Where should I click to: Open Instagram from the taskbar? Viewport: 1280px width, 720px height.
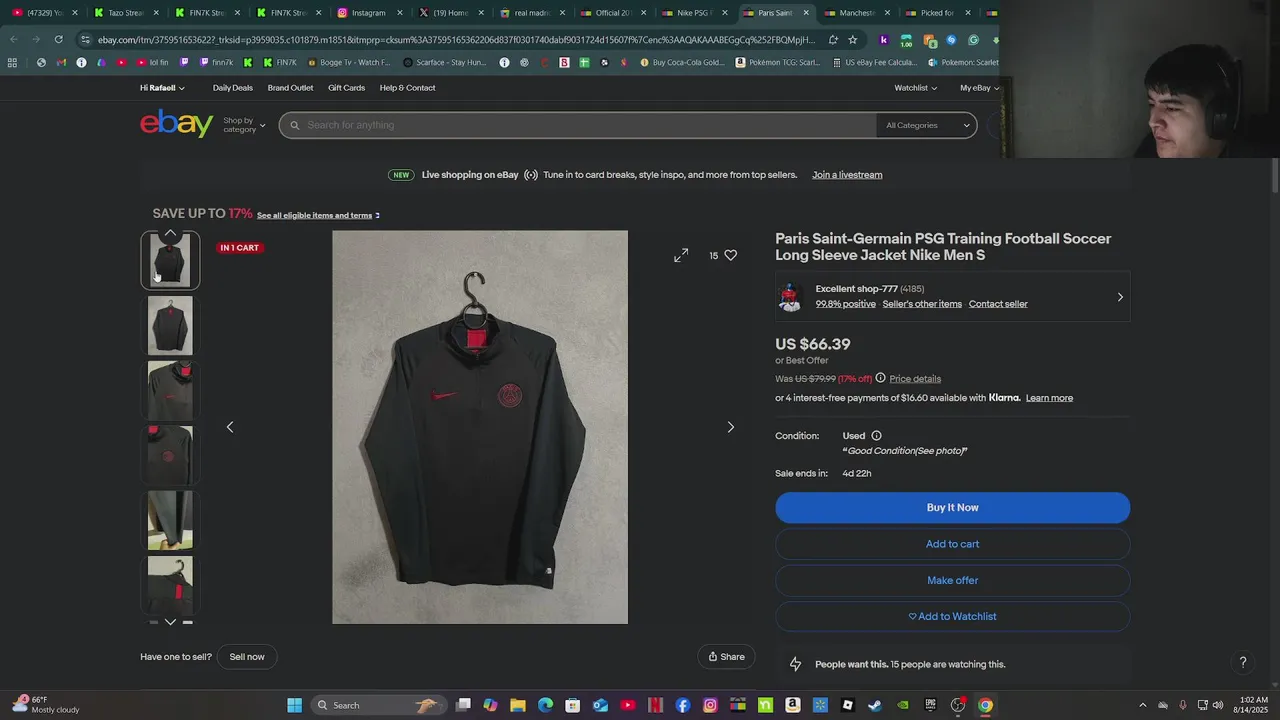[710, 705]
